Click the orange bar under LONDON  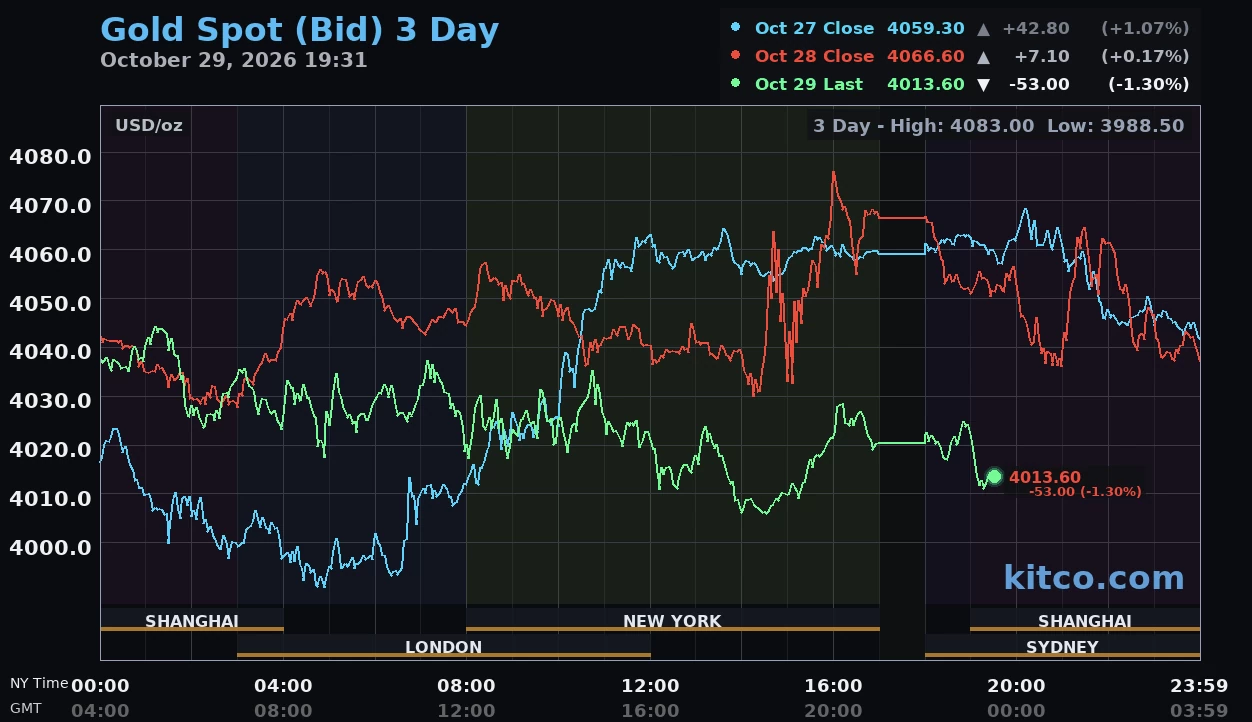click(x=444, y=655)
